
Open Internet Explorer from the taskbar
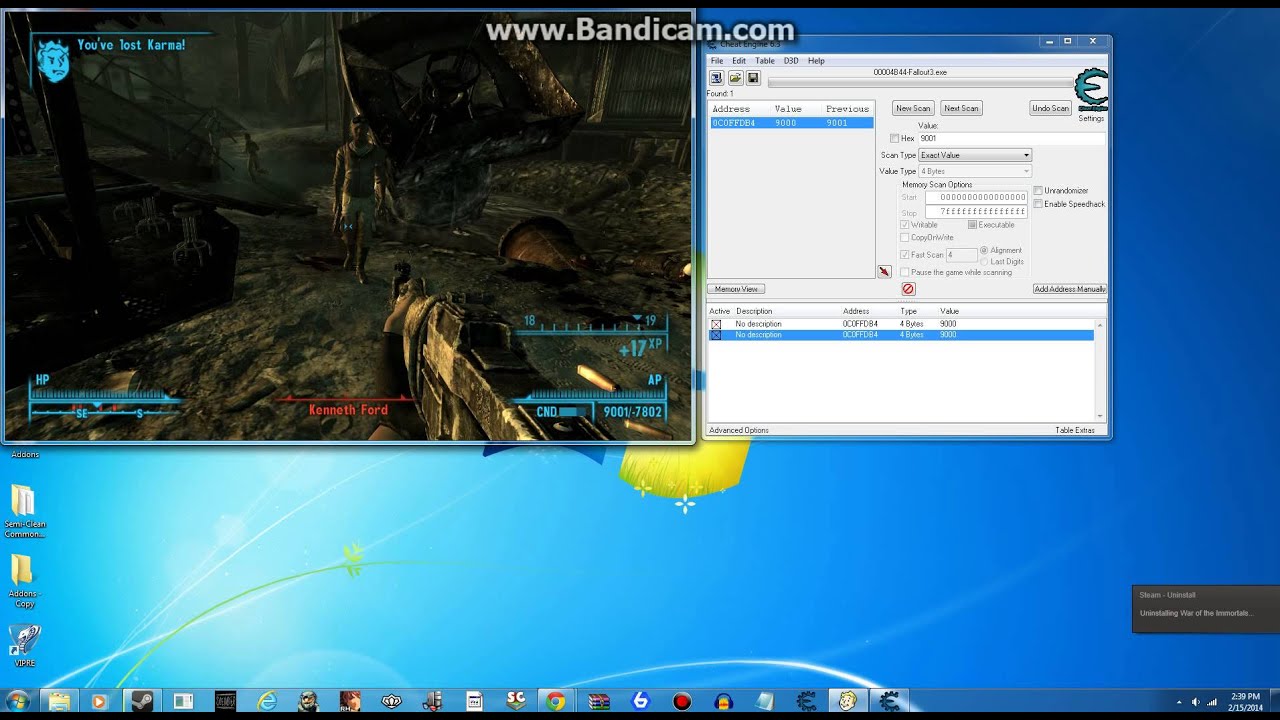(267, 701)
